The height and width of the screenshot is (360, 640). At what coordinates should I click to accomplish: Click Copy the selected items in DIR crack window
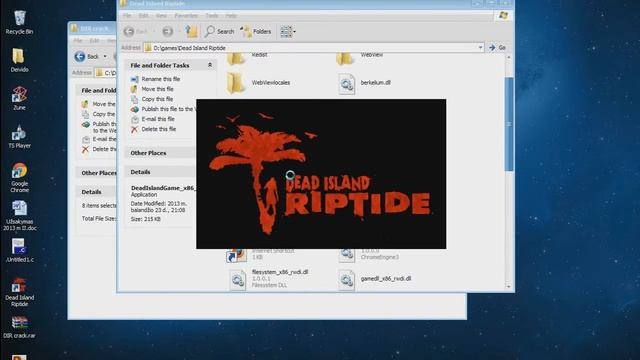tap(99, 114)
